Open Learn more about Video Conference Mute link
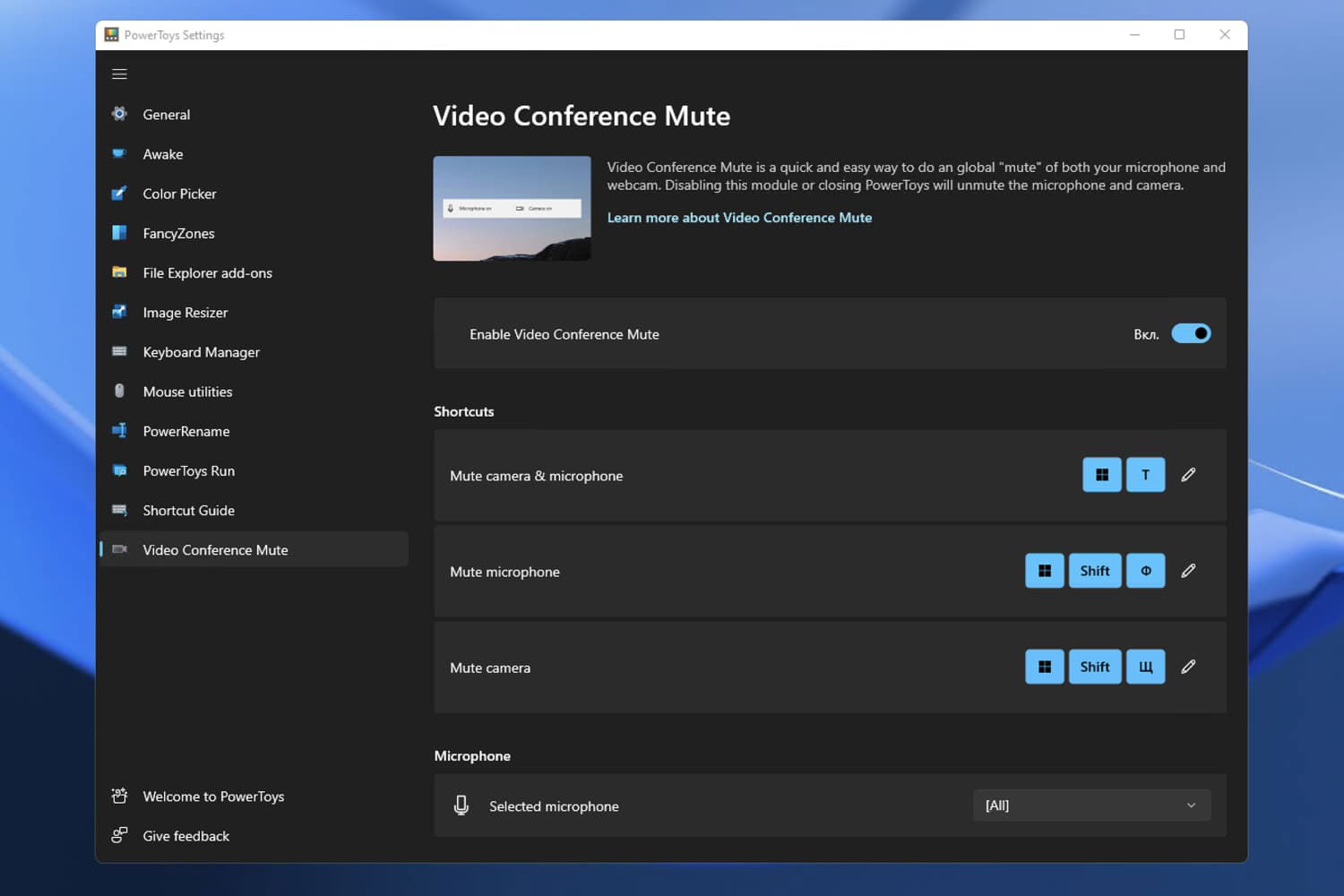1344x896 pixels. (739, 218)
